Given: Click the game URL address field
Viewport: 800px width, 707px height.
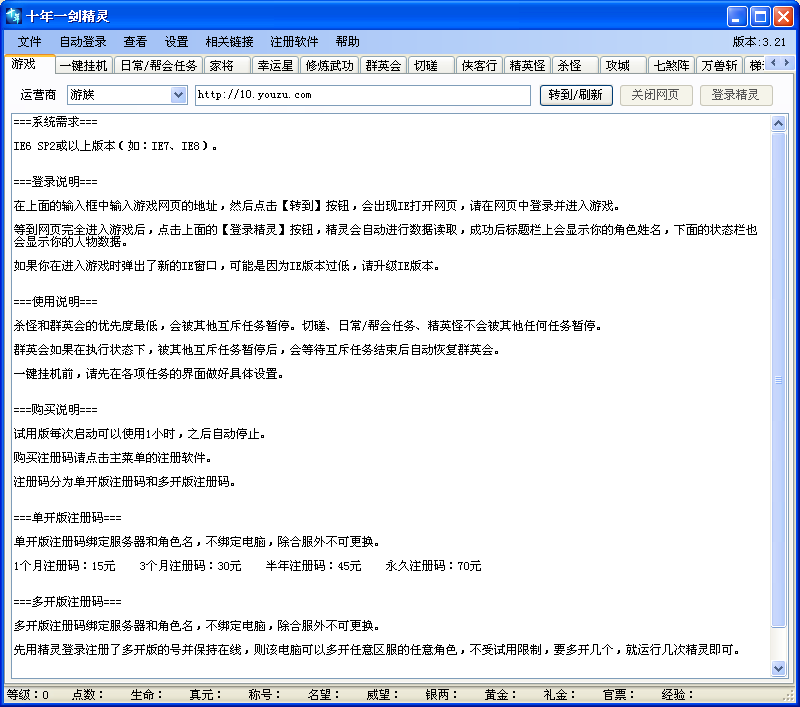Looking at the screenshot, I should [362, 95].
